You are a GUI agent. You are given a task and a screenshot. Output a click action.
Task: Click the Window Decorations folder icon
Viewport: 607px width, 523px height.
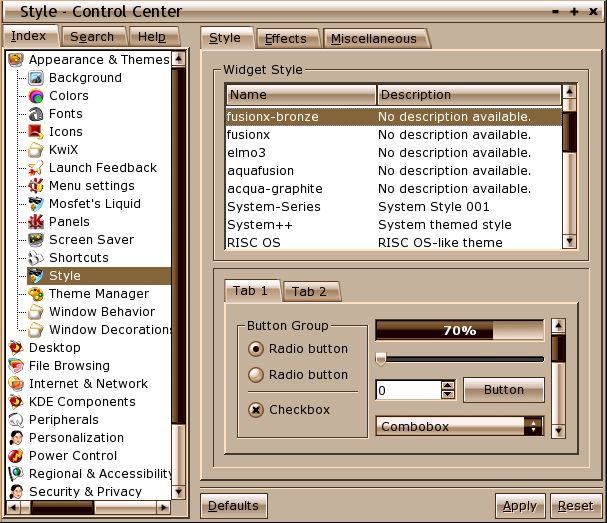(36, 330)
